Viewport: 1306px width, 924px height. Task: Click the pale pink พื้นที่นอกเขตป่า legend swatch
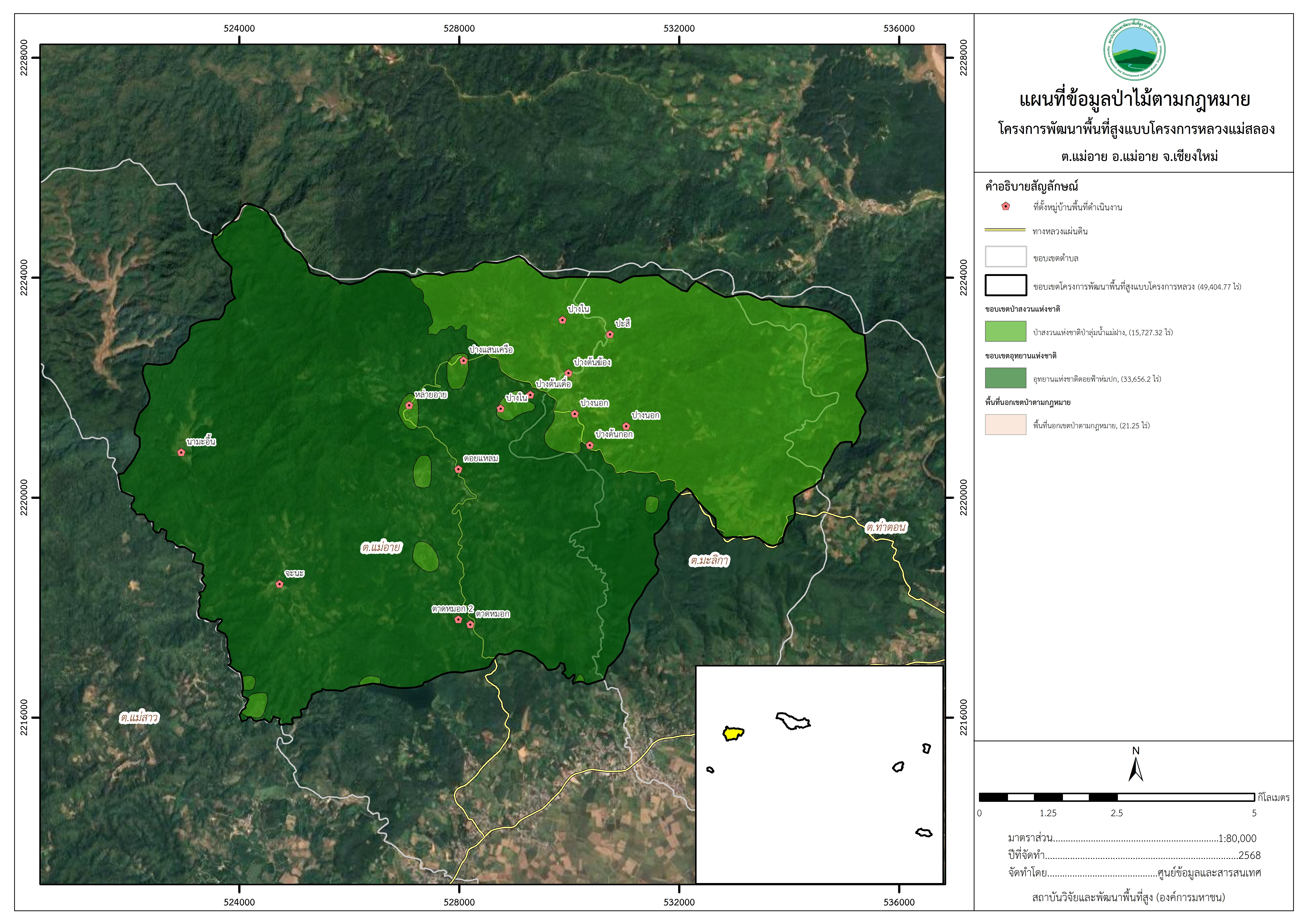[1006, 424]
